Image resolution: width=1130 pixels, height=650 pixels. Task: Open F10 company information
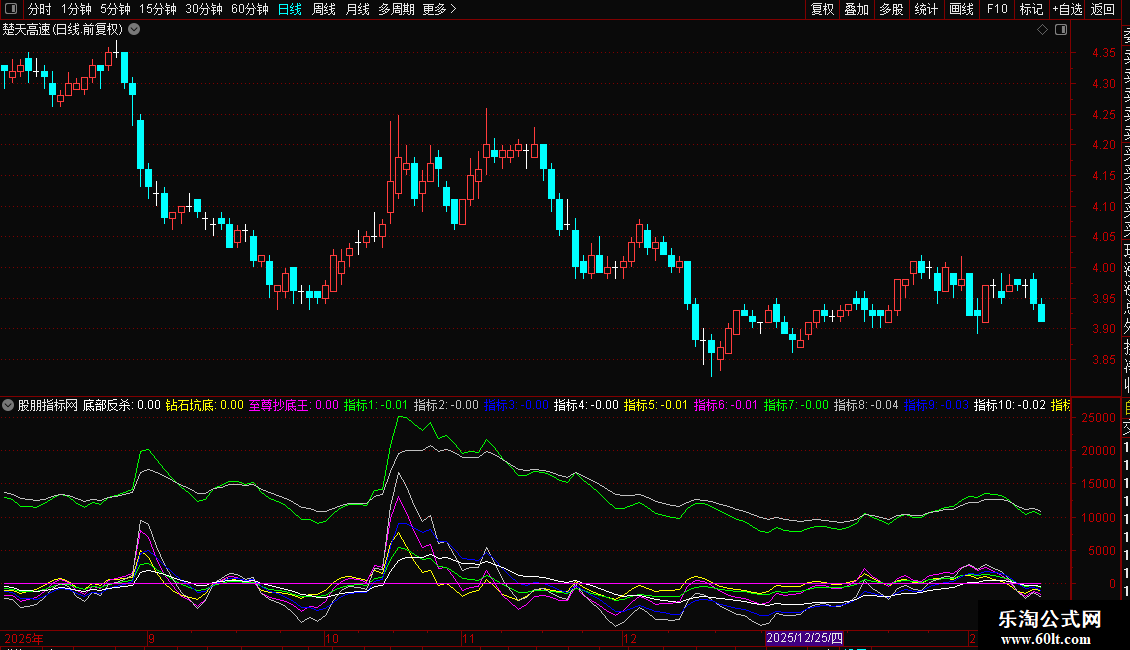997,10
